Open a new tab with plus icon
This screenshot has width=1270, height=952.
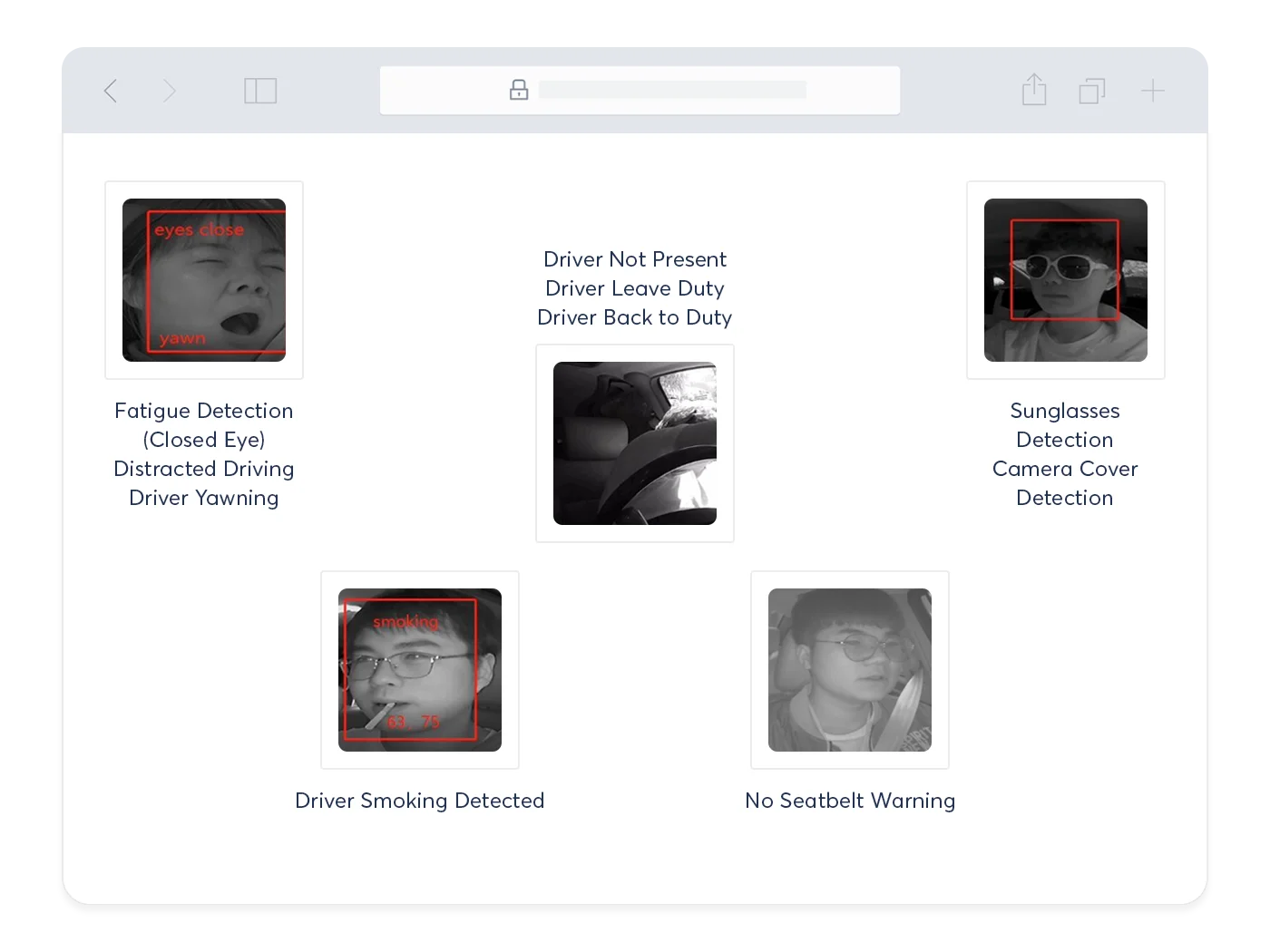click(1152, 91)
